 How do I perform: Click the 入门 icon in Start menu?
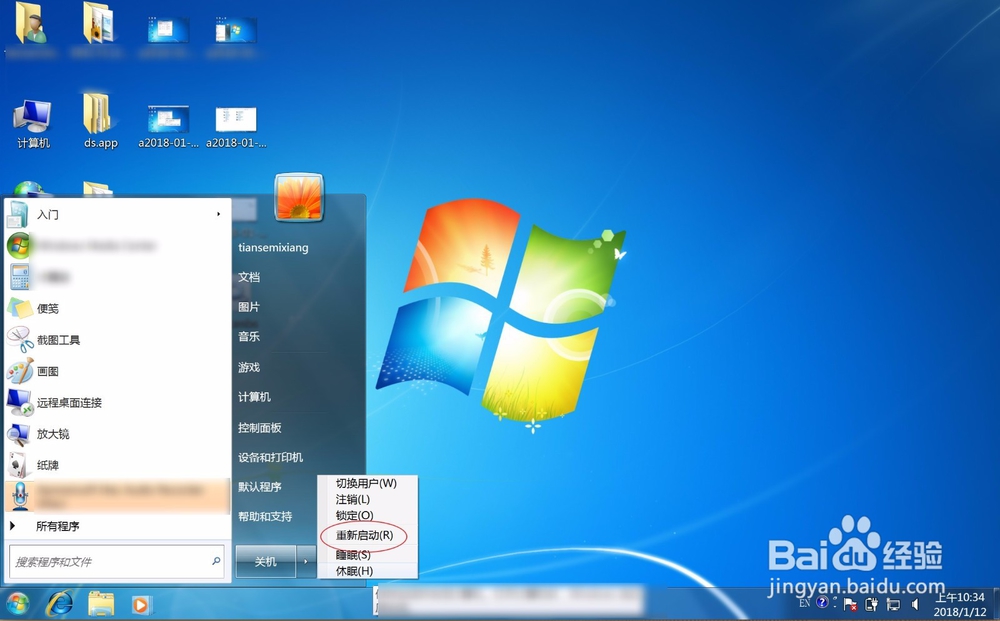18,214
